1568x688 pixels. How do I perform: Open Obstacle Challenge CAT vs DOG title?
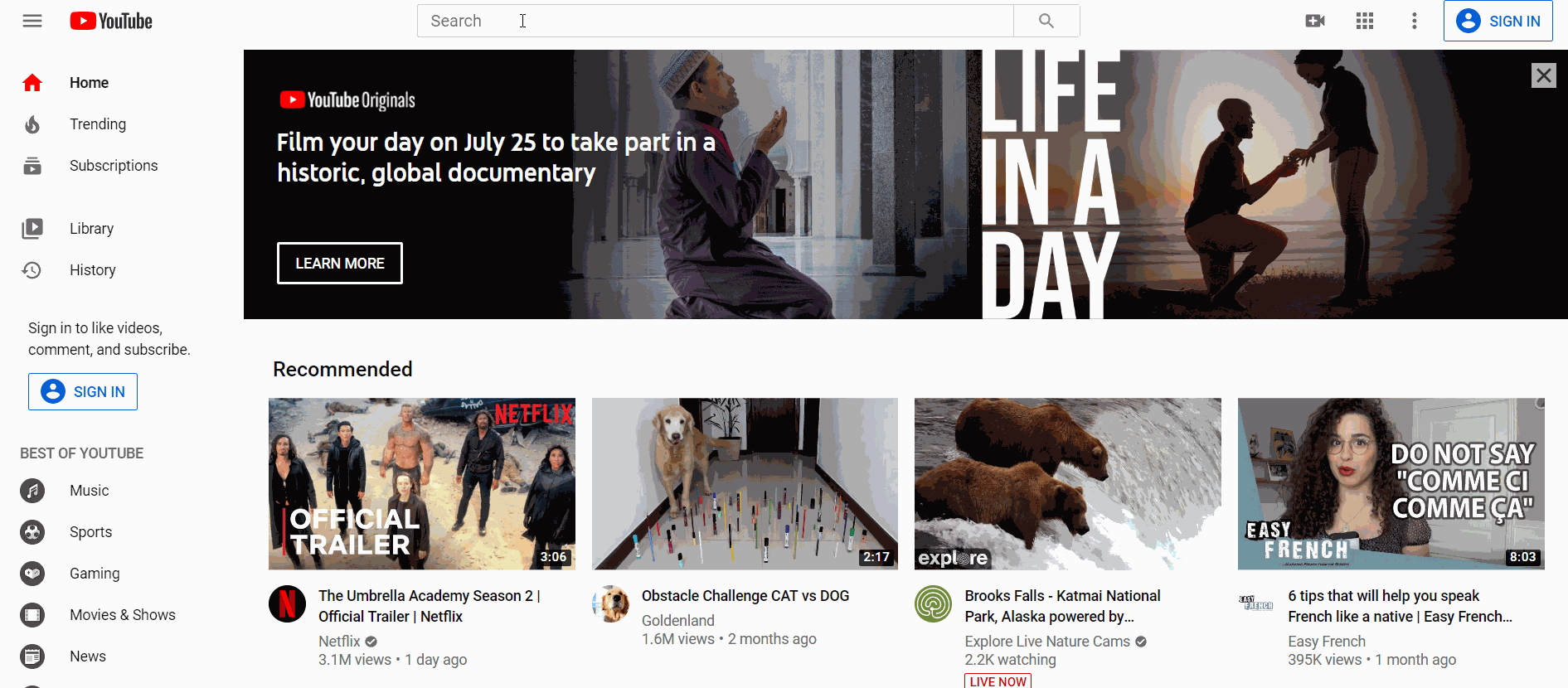coord(745,596)
